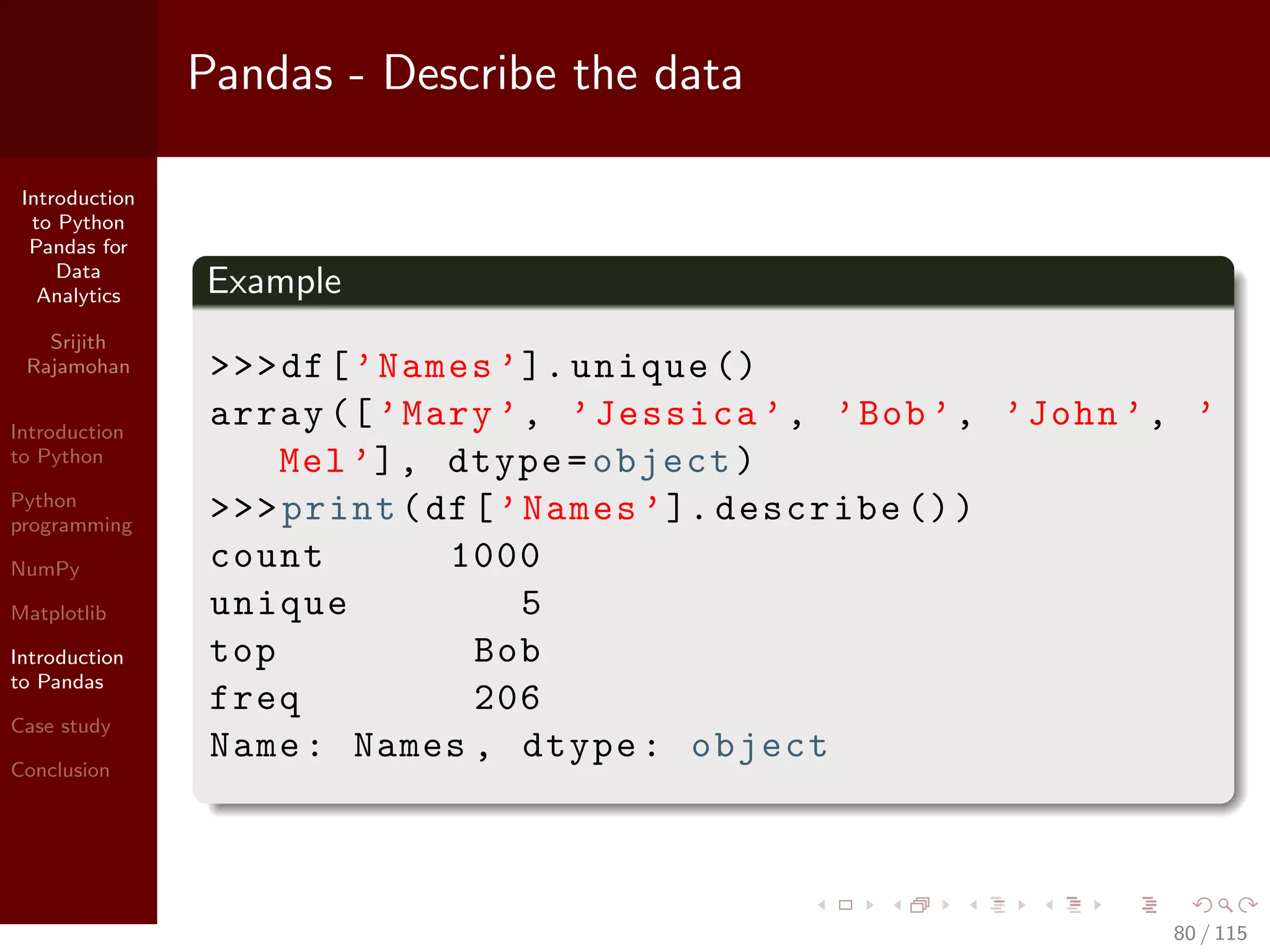The width and height of the screenshot is (1270, 952).
Task: Click the go forward curved arrow
Action: (1248, 906)
